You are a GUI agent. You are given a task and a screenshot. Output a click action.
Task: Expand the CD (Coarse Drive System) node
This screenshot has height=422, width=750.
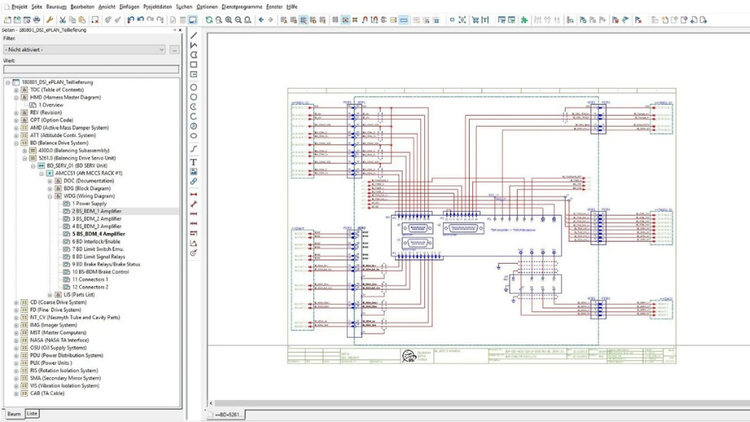point(15,302)
